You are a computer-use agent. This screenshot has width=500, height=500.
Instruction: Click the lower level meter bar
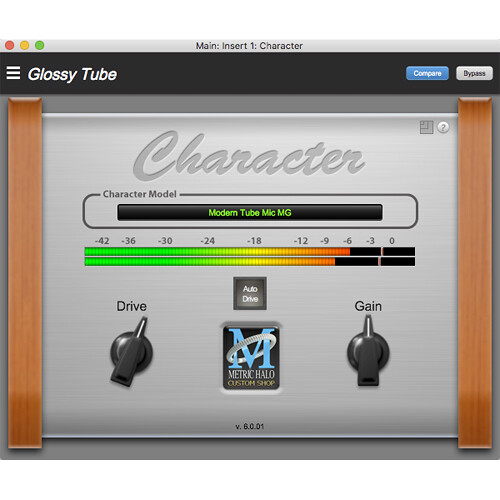click(250, 261)
